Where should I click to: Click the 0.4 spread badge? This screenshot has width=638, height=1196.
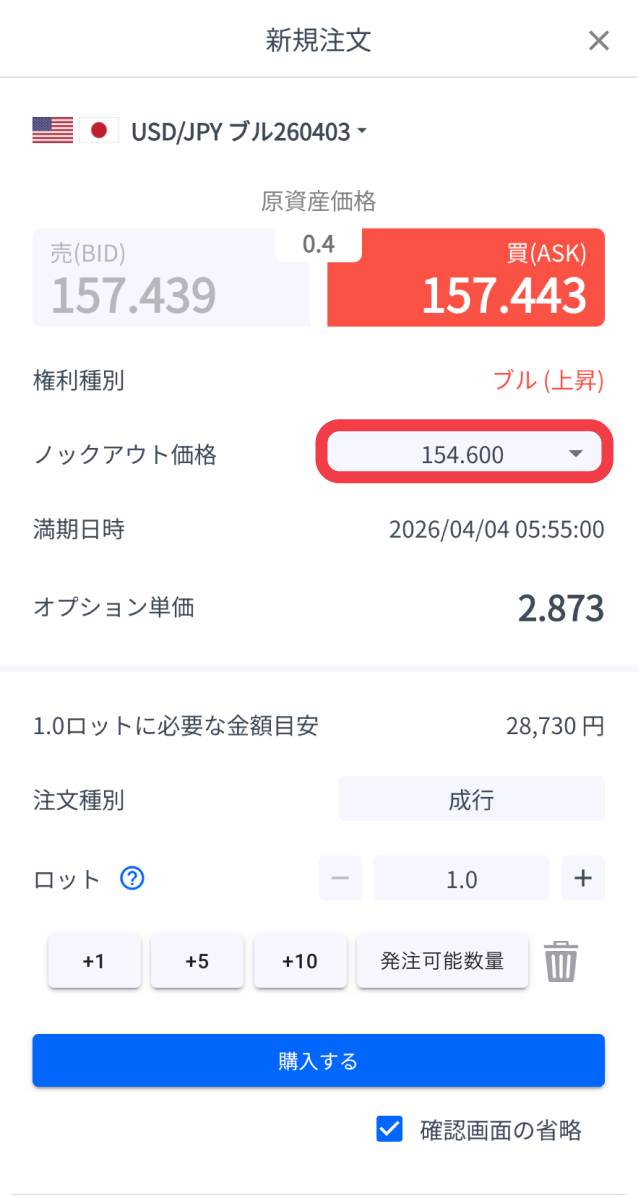[319, 242]
